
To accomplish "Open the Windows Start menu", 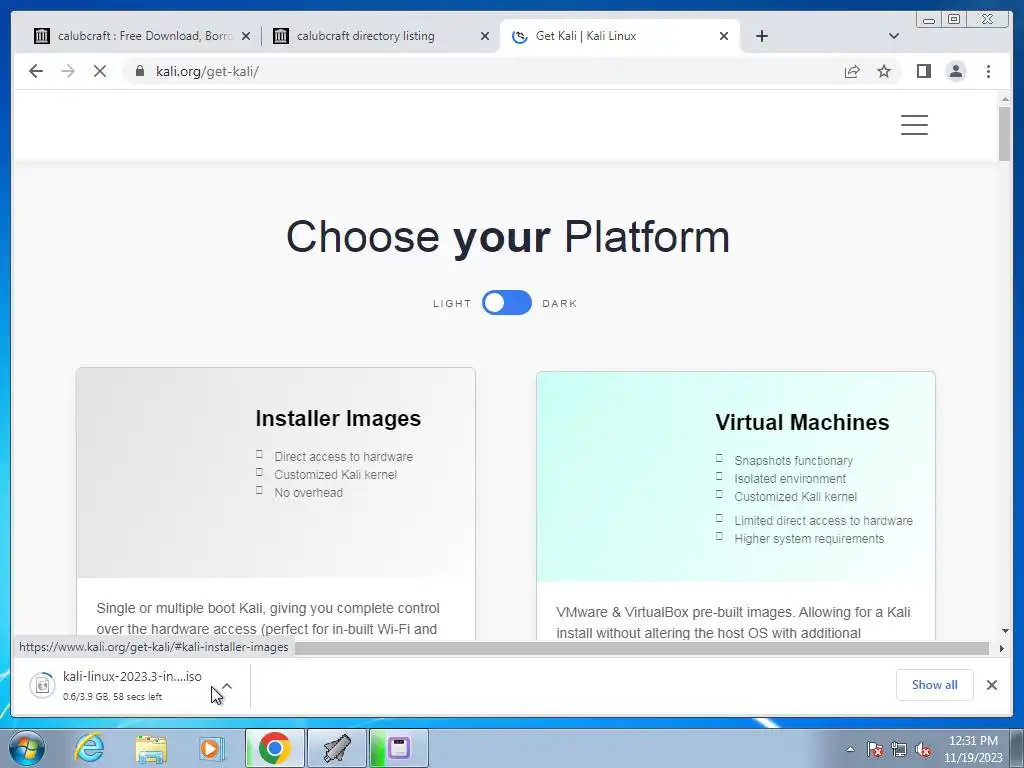I will click(27, 748).
